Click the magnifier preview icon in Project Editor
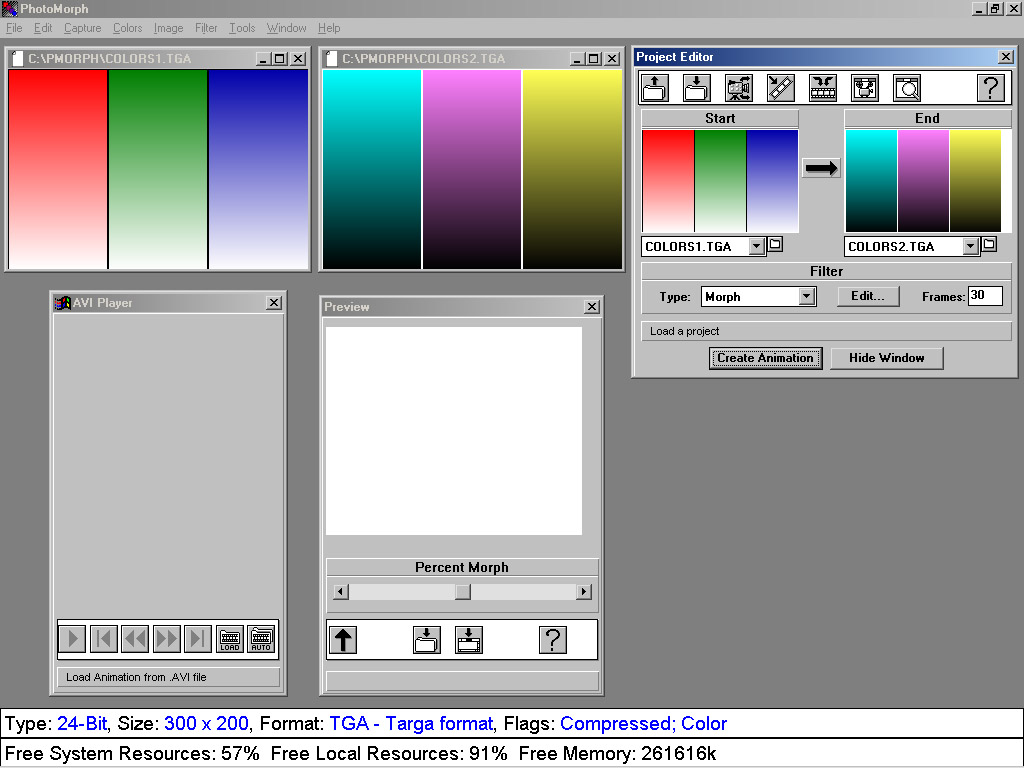The width and height of the screenshot is (1024, 768). pos(907,88)
